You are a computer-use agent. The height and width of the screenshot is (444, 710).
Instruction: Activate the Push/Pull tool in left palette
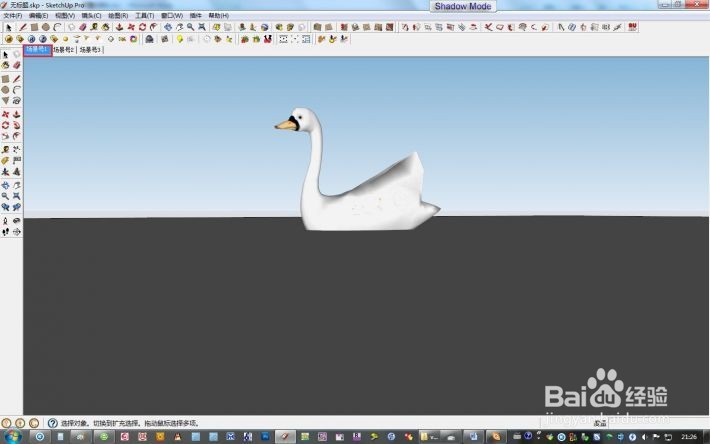[x=17, y=114]
